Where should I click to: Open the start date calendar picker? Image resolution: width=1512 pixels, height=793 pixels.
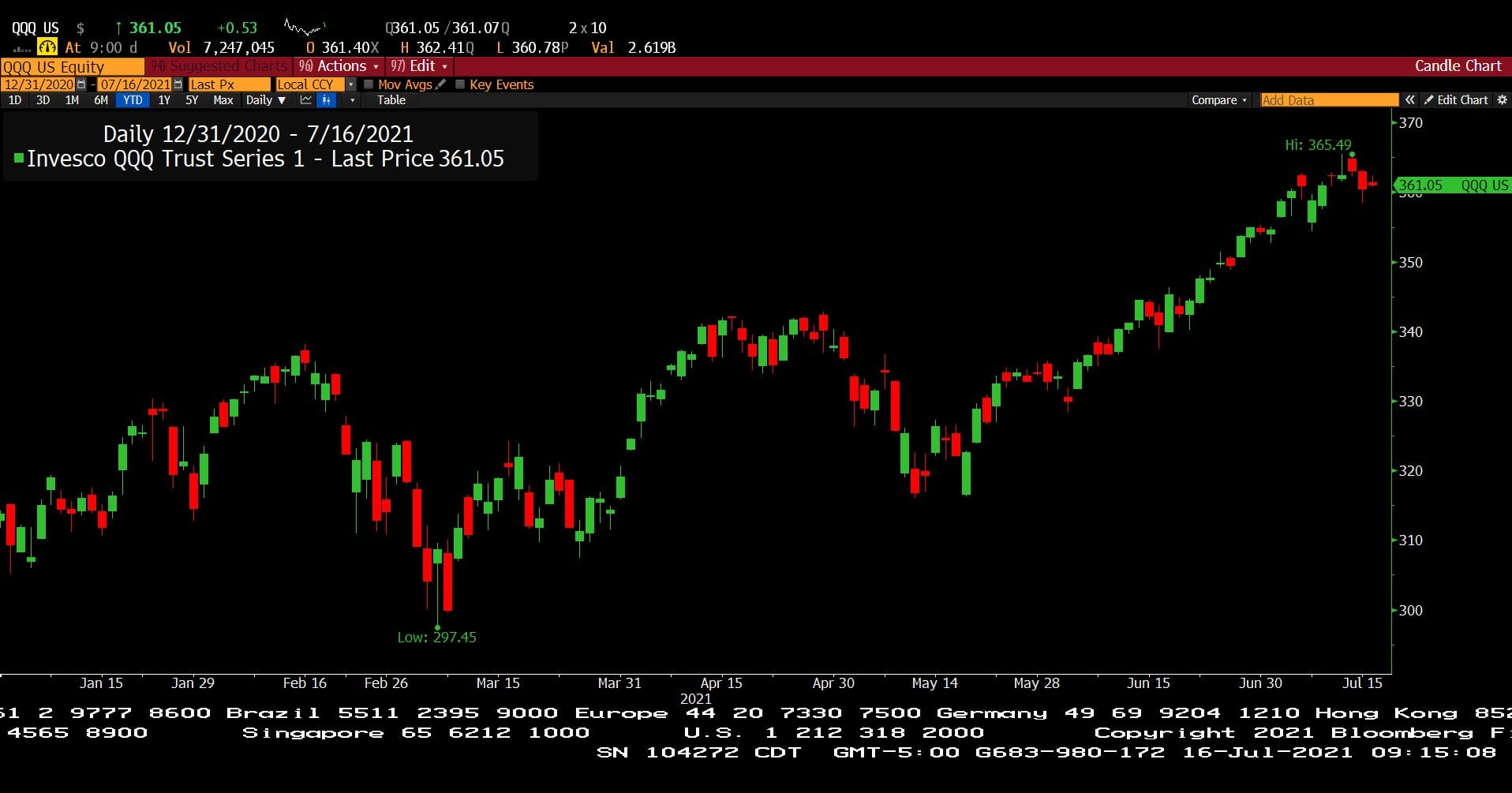81,84
